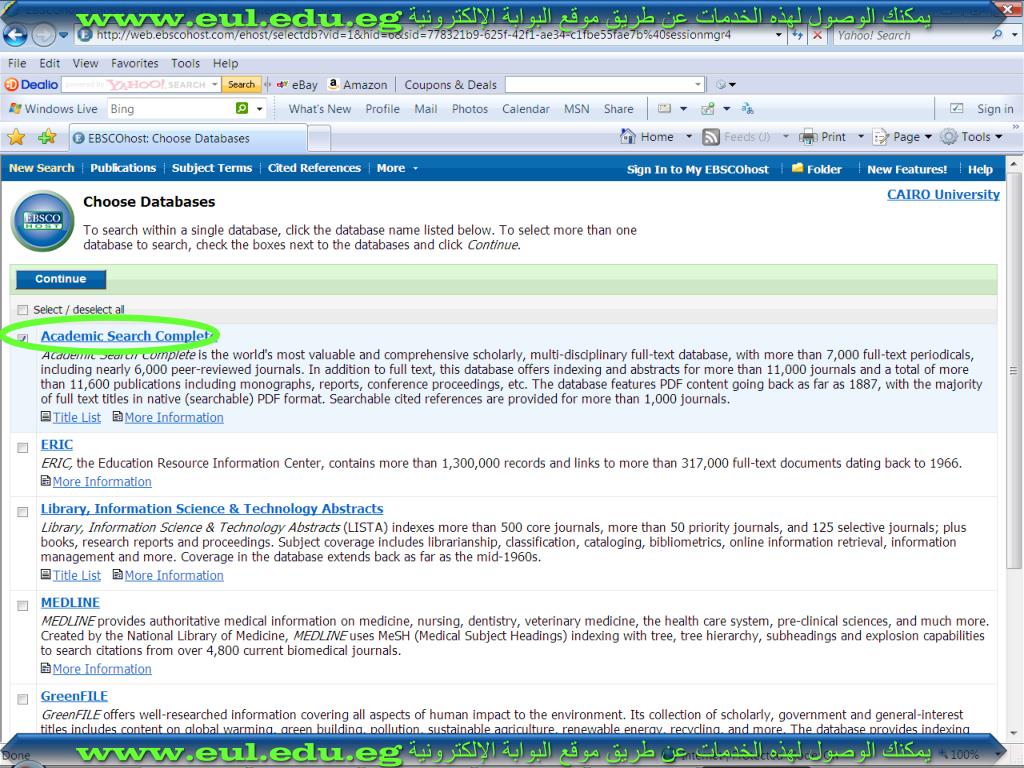Click the EBSCOhost round logo

coord(43,221)
